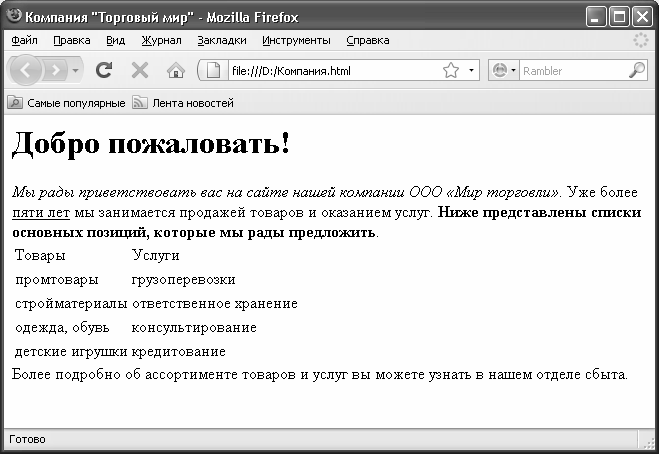Click the page icon in address bar
This screenshot has width=659, height=454.
[213, 71]
